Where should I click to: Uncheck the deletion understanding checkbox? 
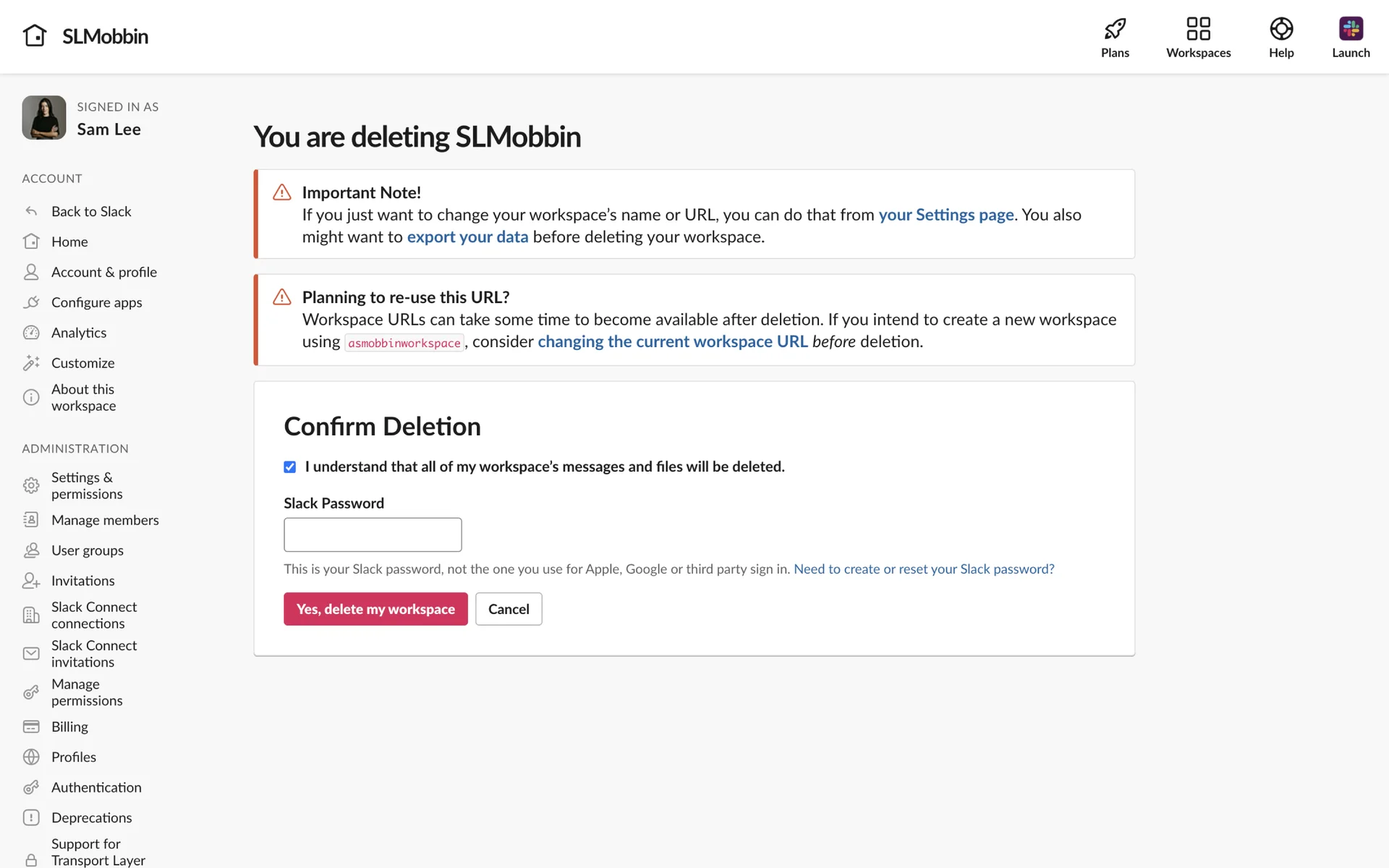pos(290,467)
